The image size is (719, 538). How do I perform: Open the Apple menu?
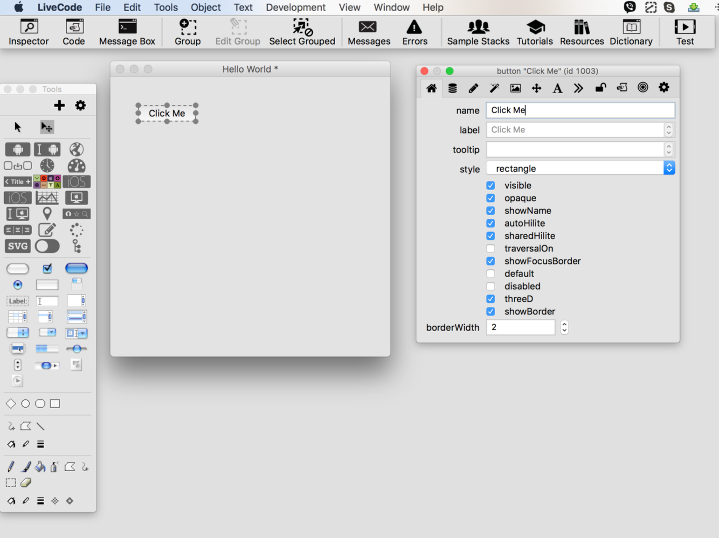coord(19,7)
